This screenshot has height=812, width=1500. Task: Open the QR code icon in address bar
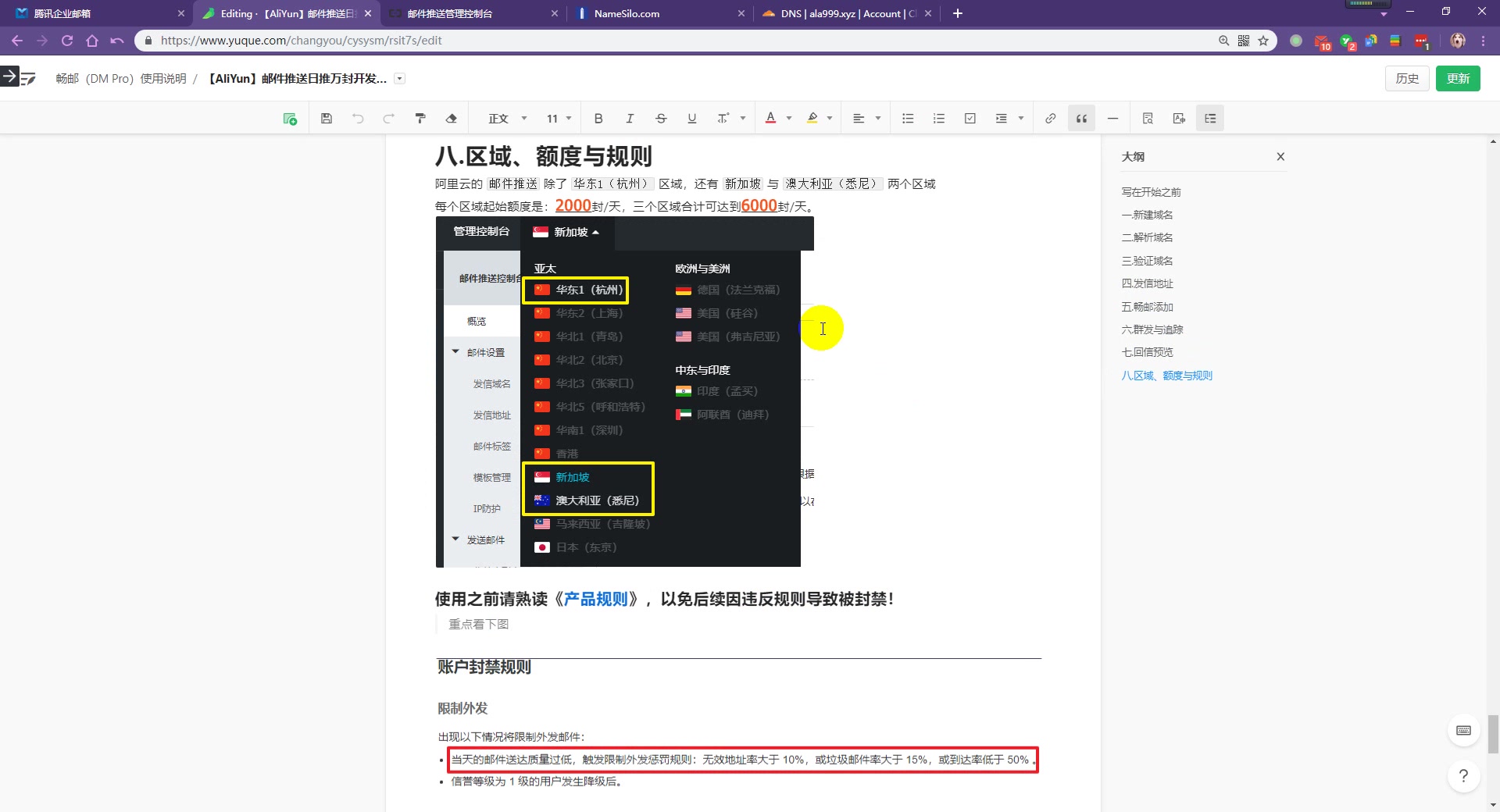pos(1244,41)
